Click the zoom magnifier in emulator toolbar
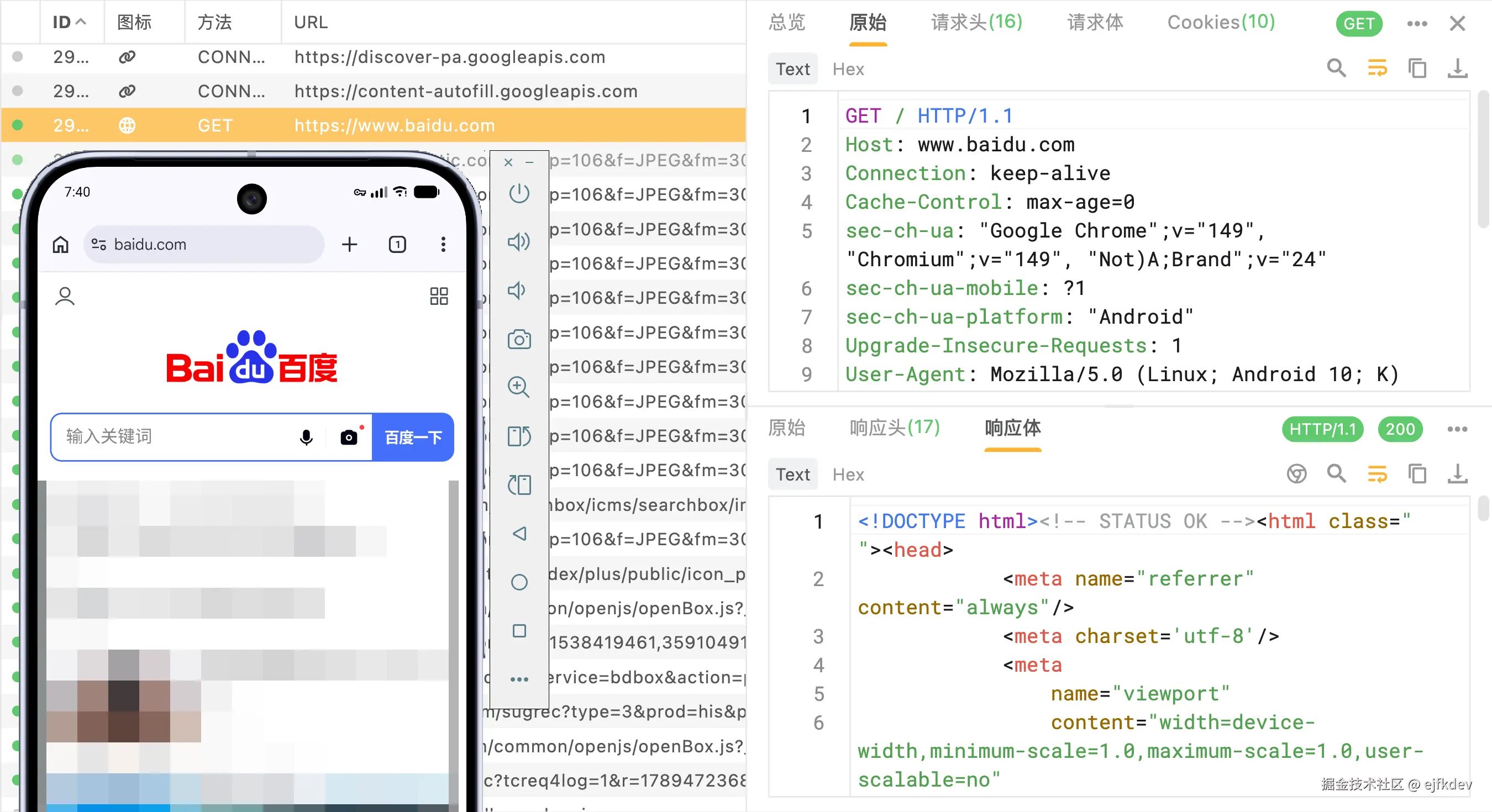This screenshot has height=812, width=1492. click(519, 387)
